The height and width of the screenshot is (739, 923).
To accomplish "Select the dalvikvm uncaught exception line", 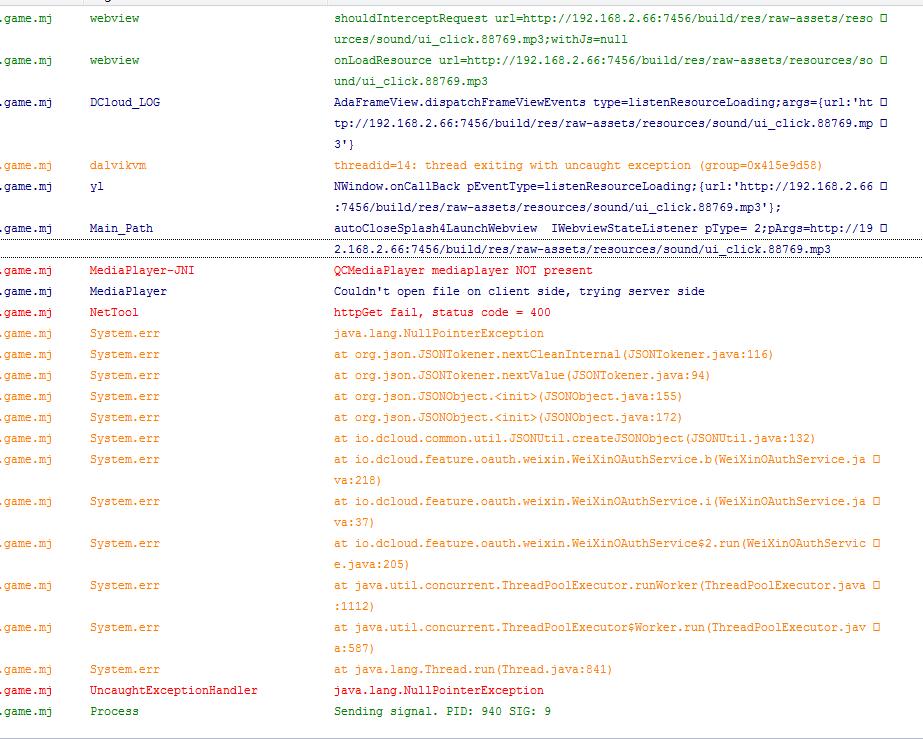I will point(577,165).
